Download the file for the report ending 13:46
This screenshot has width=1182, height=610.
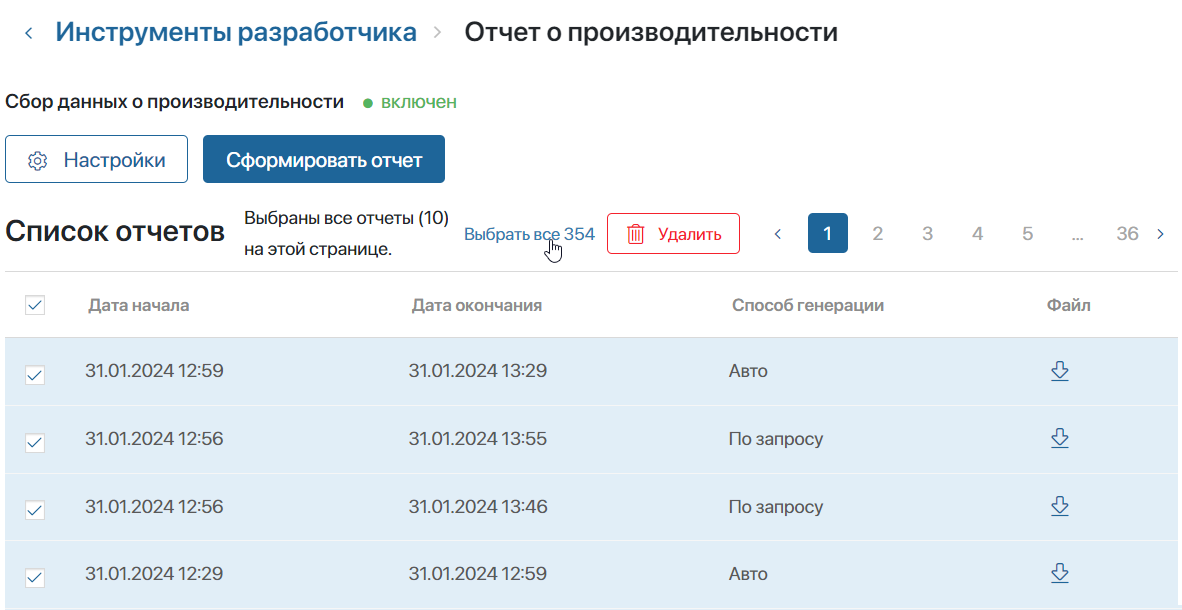(x=1060, y=507)
